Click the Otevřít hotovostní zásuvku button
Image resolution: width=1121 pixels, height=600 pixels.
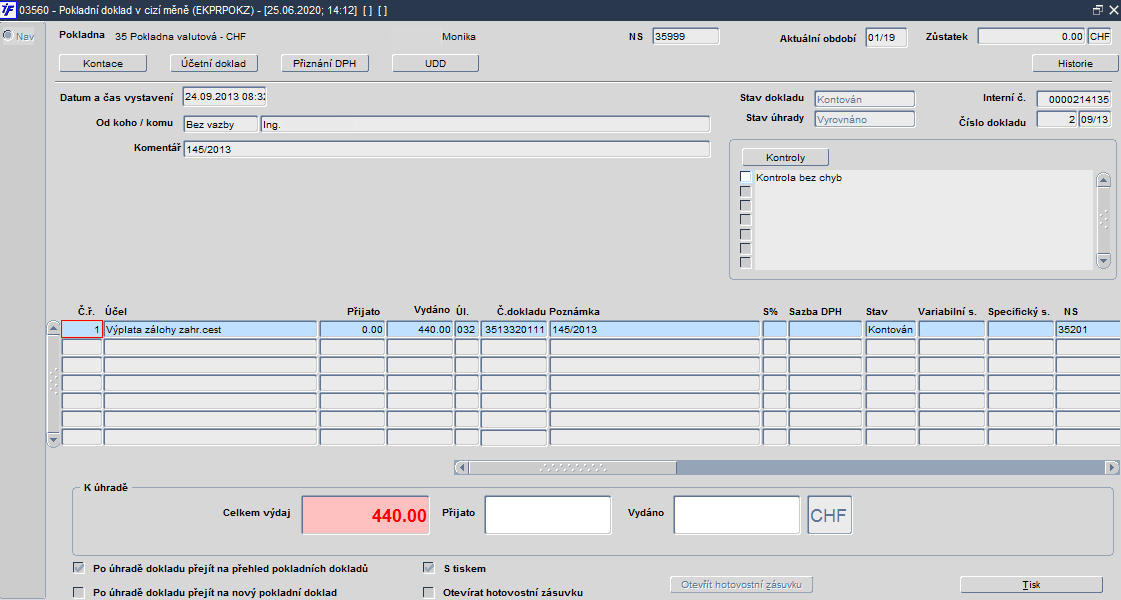pos(741,584)
